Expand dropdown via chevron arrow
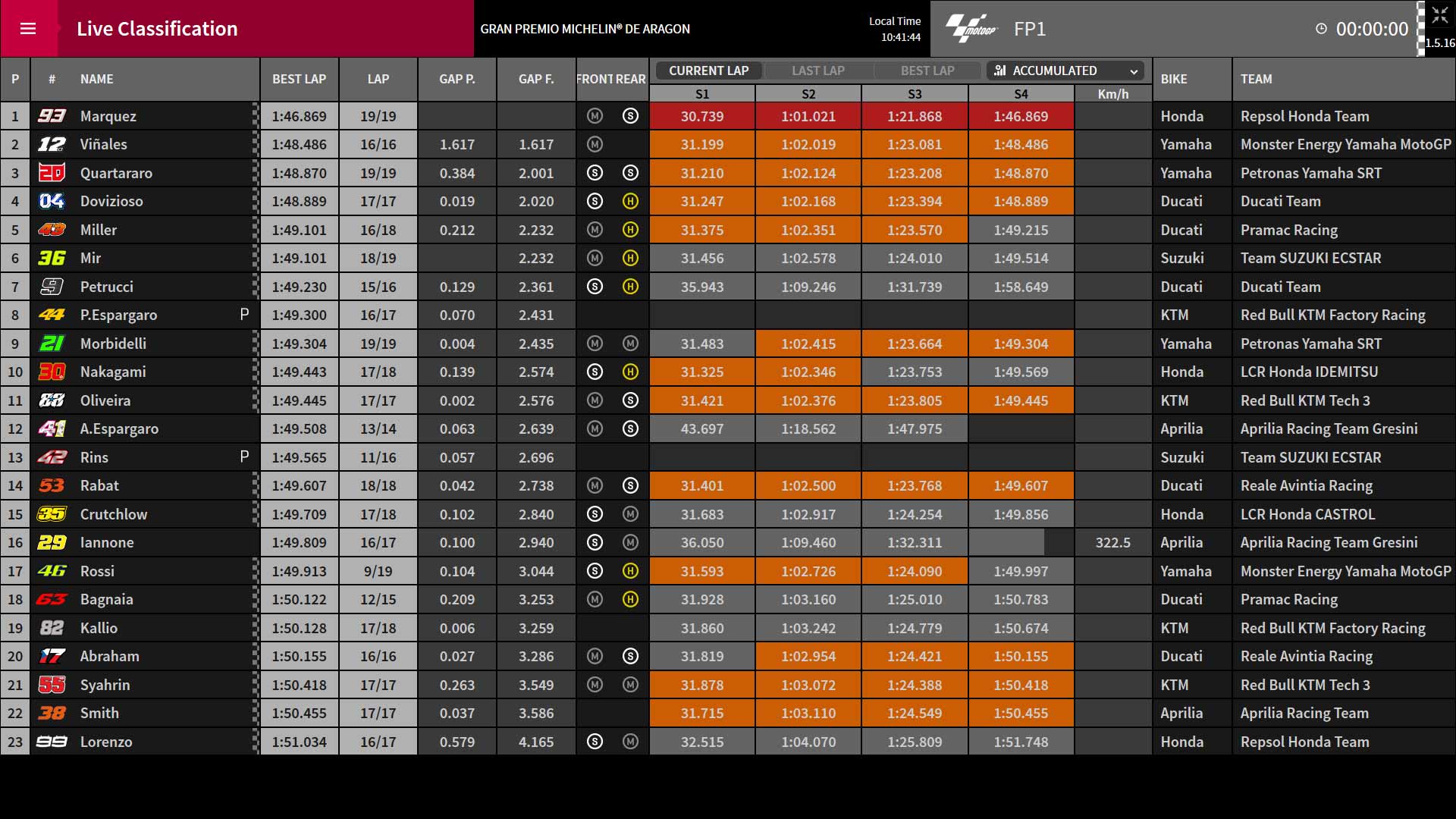1456x819 pixels. tap(1134, 71)
